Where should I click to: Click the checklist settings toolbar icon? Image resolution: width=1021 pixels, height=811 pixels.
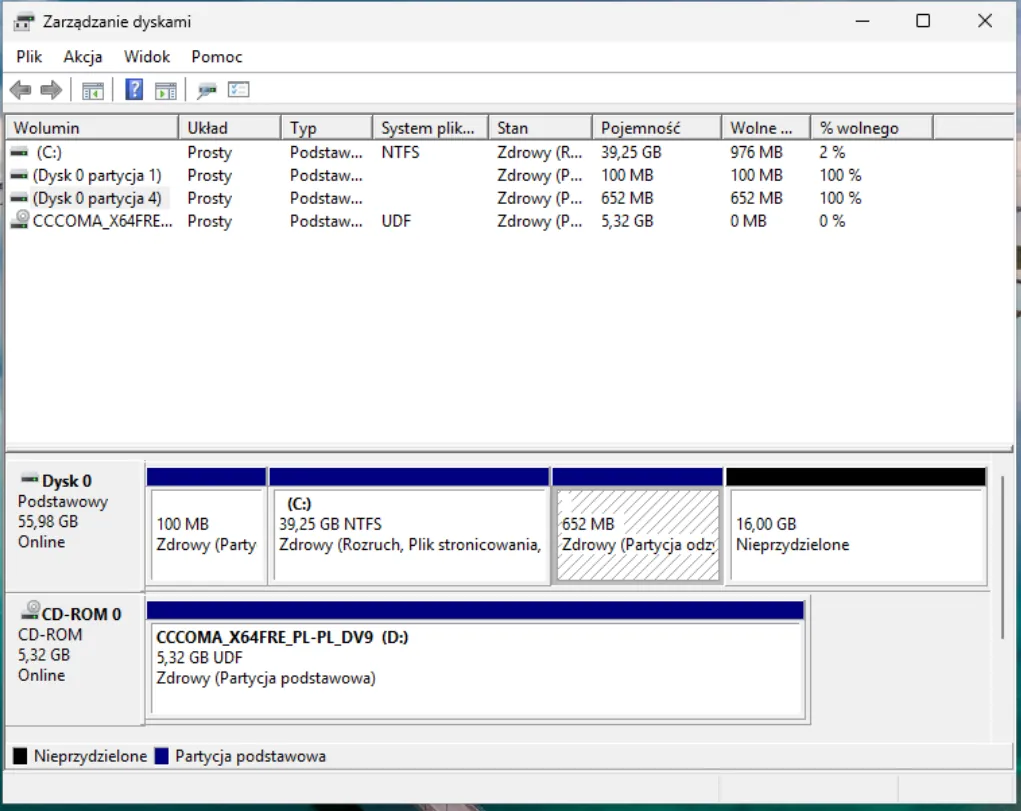coord(238,90)
